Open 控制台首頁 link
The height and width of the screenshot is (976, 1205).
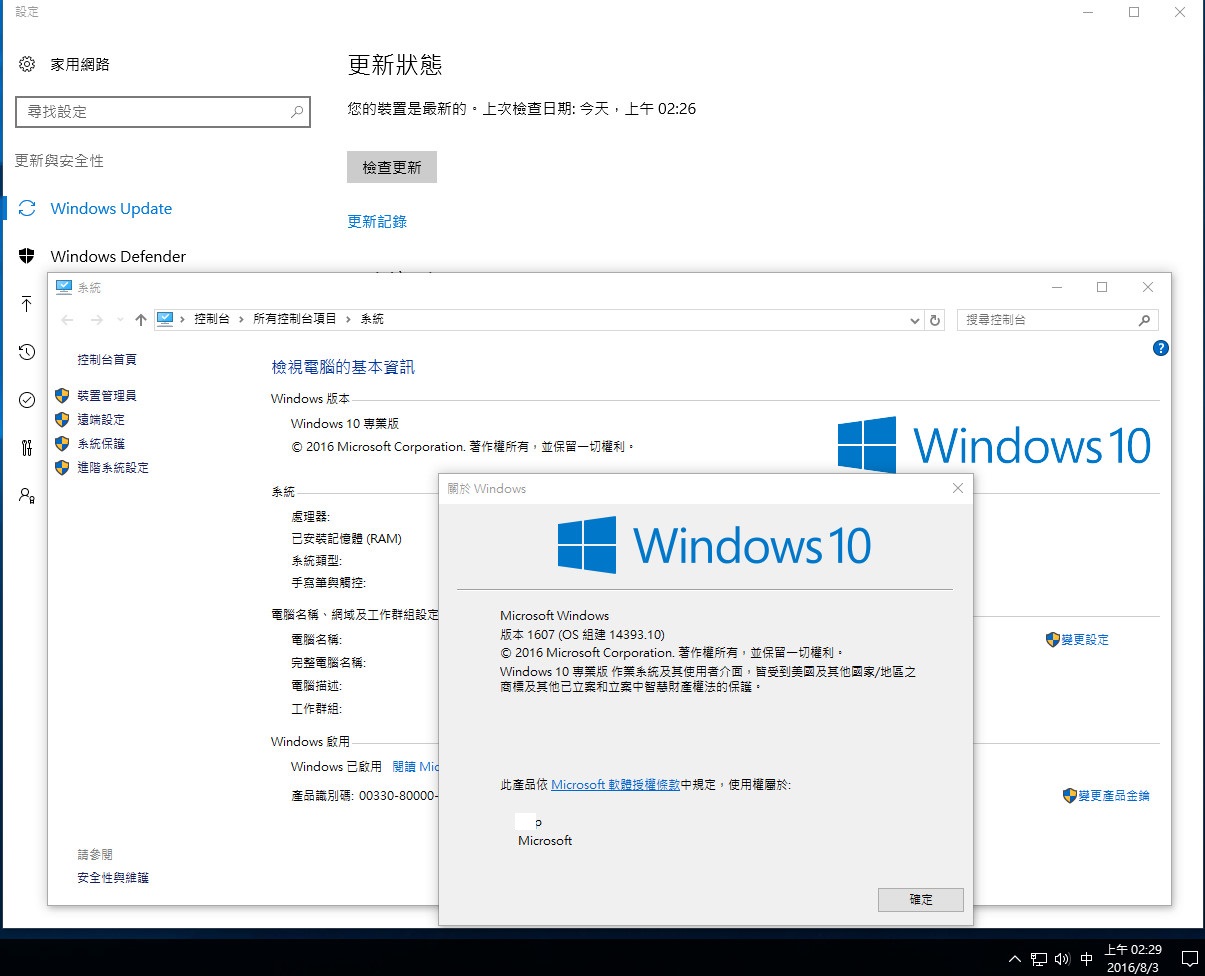tap(107, 359)
